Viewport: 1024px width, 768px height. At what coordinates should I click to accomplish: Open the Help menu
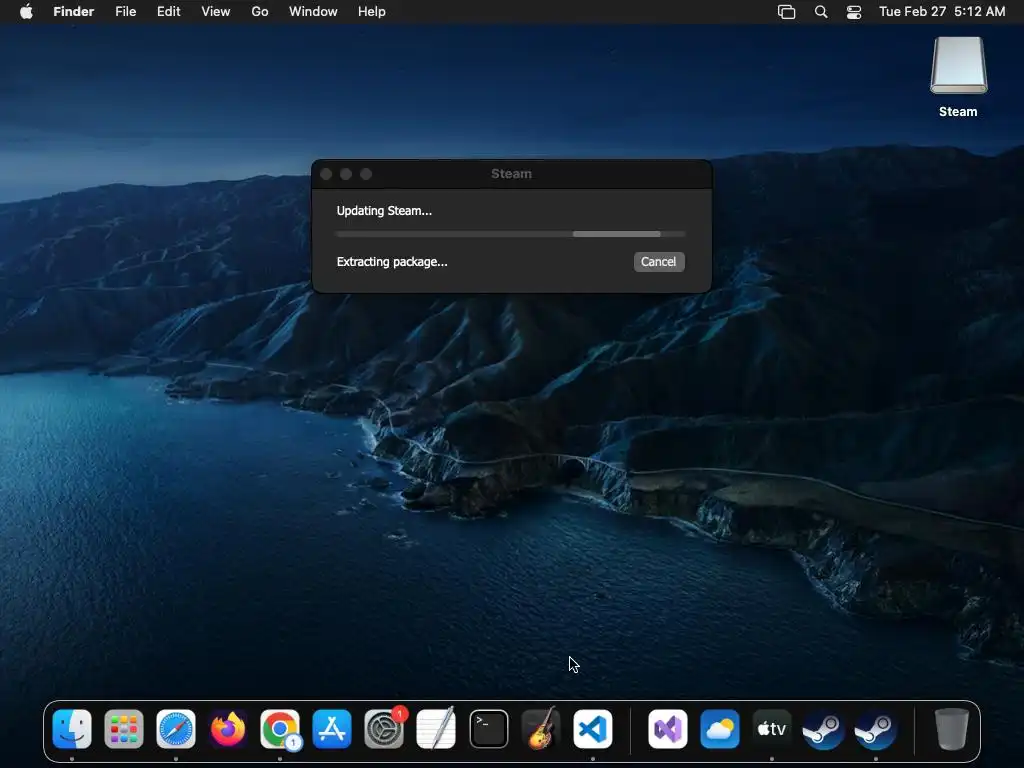pyautogui.click(x=372, y=12)
